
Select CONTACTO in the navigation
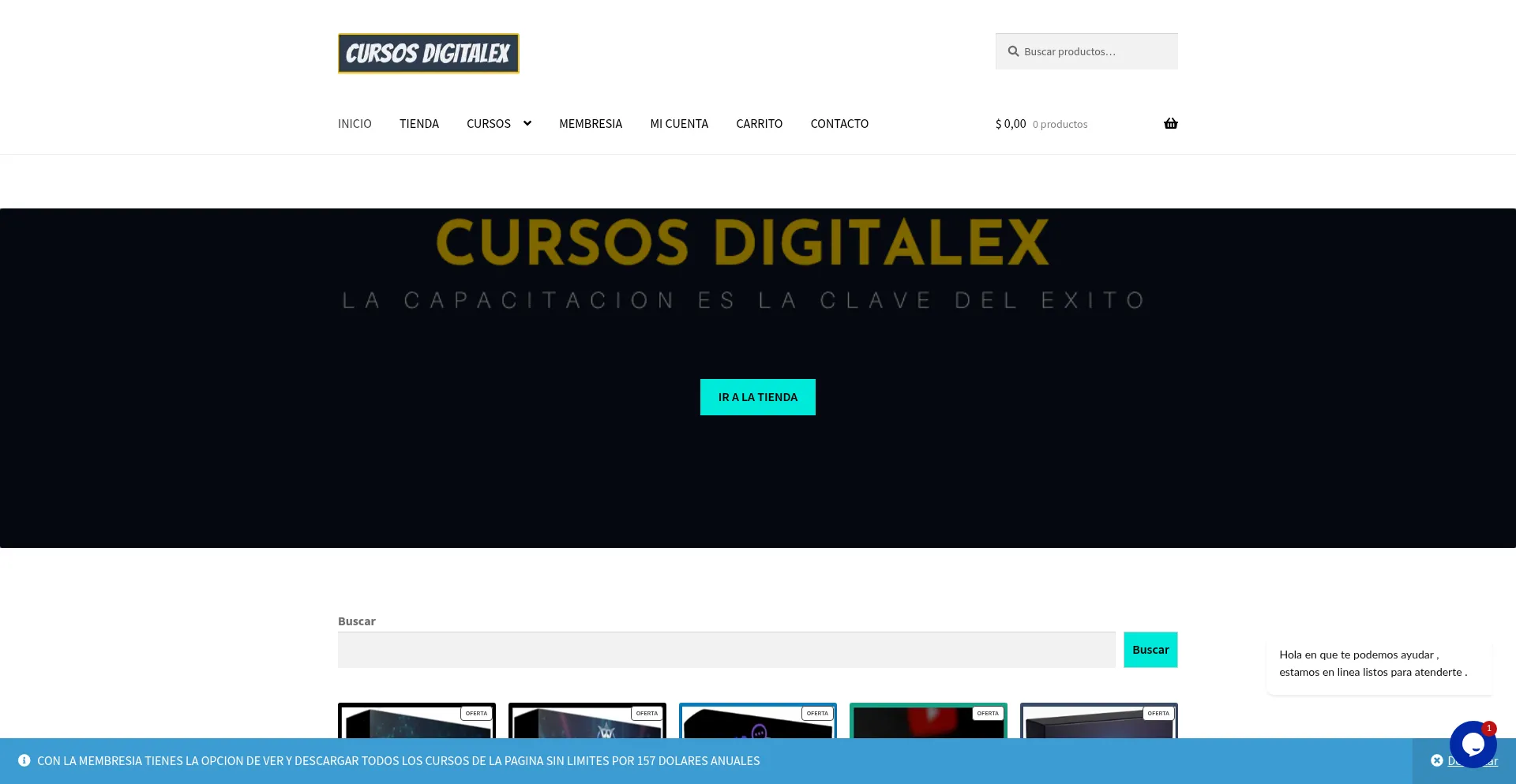(839, 124)
